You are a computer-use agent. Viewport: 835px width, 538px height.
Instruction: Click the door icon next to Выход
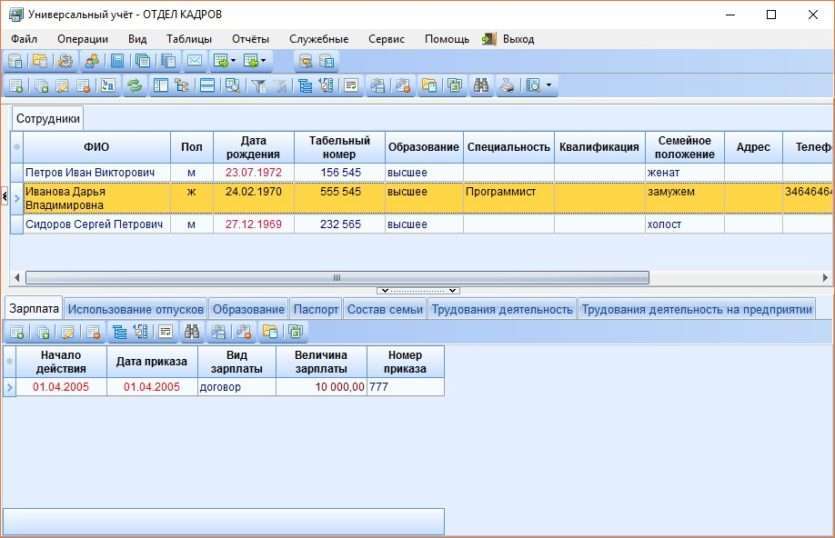[488, 39]
